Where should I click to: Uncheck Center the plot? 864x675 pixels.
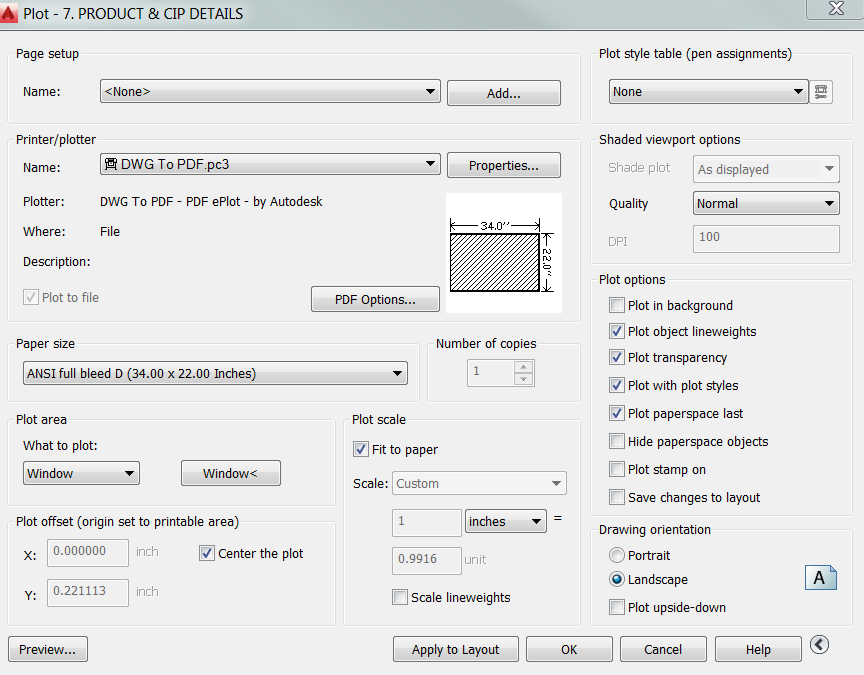tap(205, 553)
